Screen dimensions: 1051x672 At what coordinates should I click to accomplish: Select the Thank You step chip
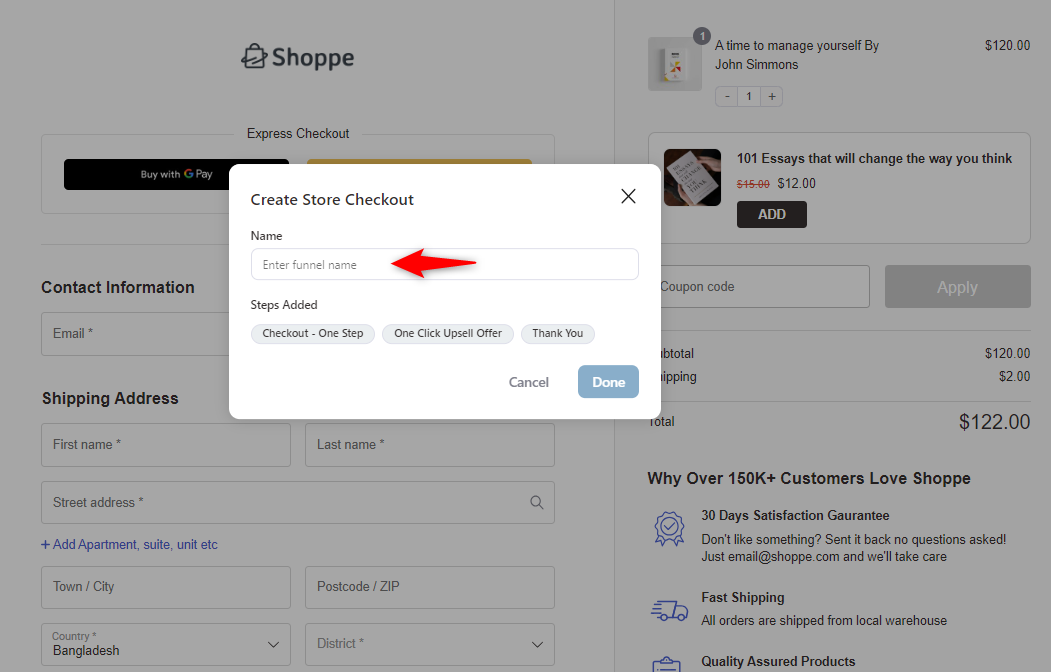pyautogui.click(x=558, y=334)
